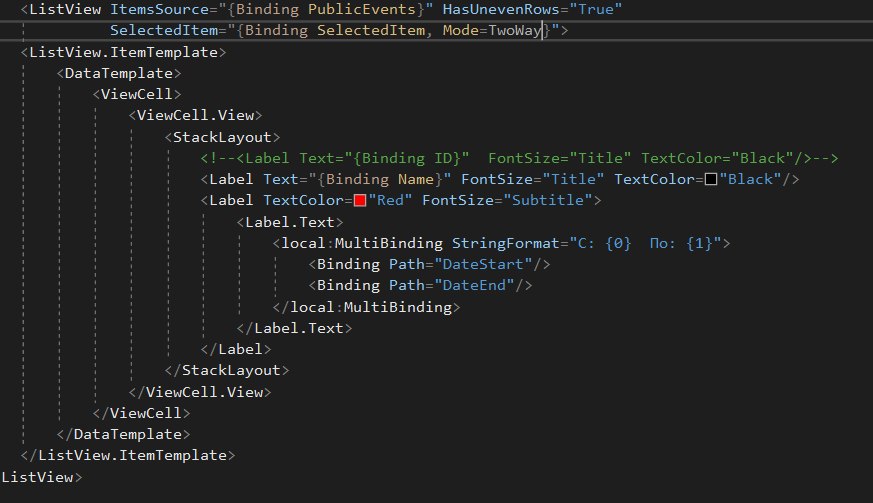Viewport: 873px width, 503px height.
Task: Click the green commented-out Label line
Action: [x=519, y=159]
